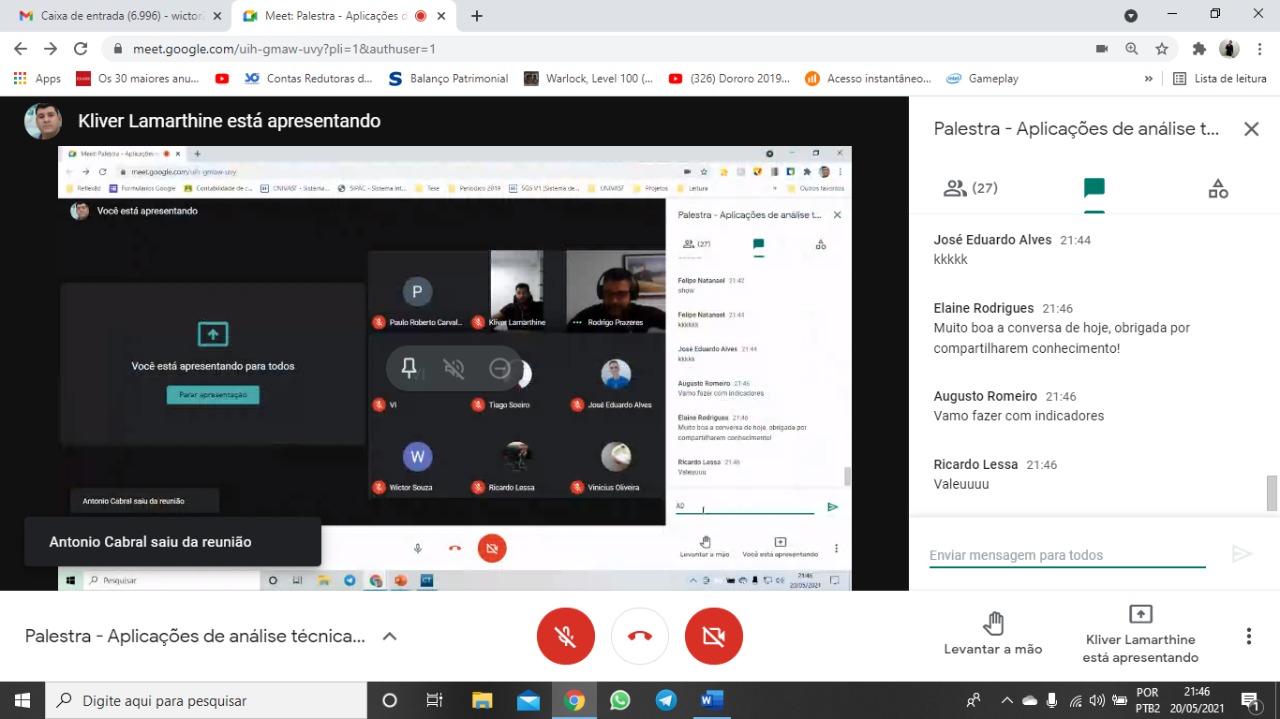
Task: Turn on the camera
Action: coord(713,636)
